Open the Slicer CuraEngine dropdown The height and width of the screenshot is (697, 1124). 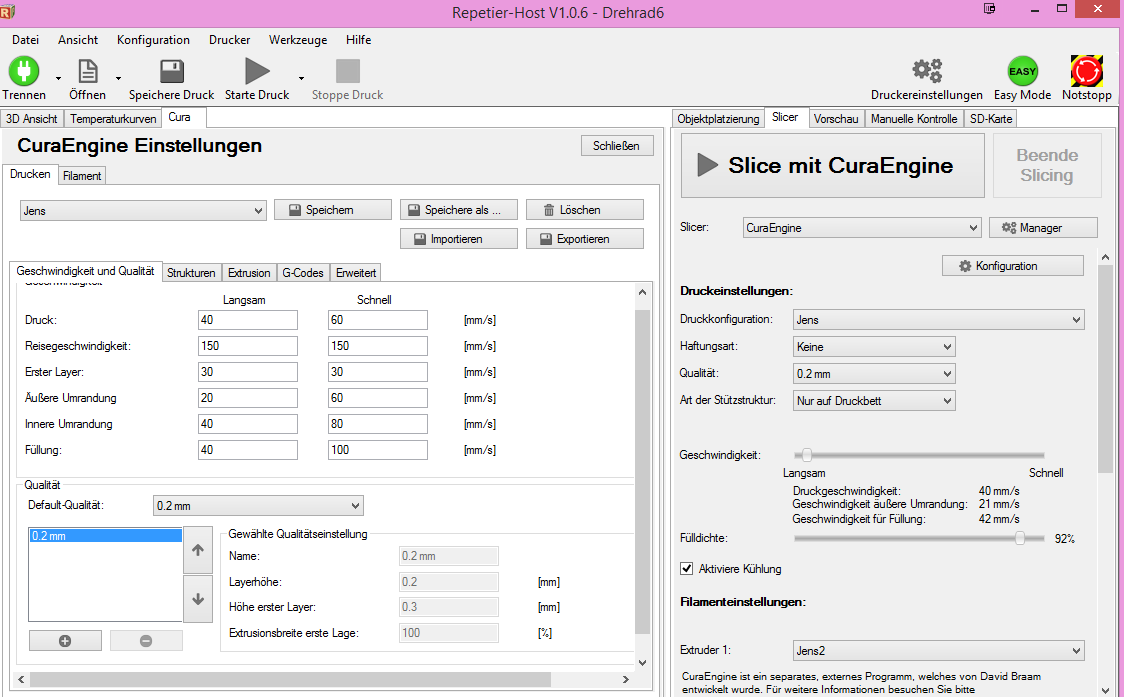tap(862, 228)
